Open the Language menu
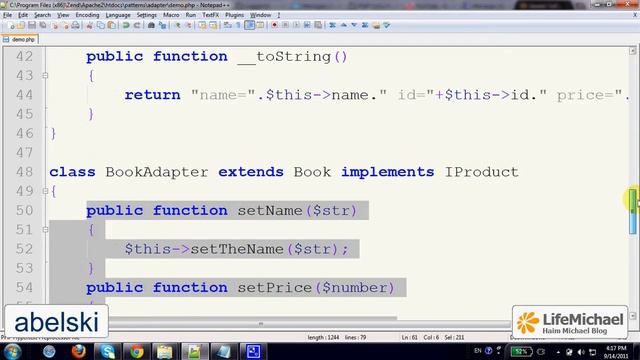 [x=118, y=15]
